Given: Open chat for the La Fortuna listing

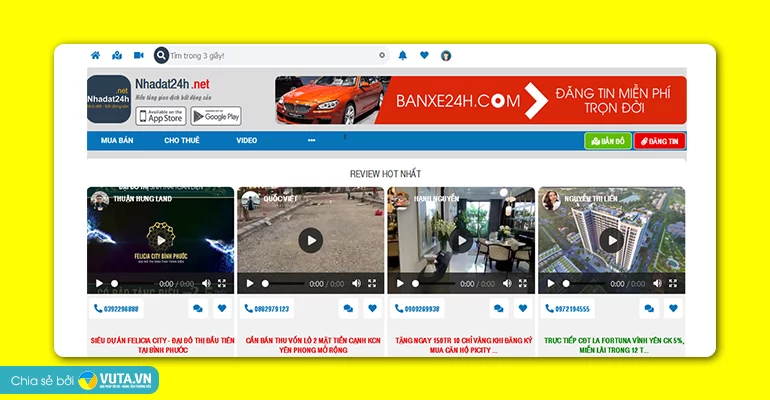Looking at the screenshot, I should pos(649,309).
